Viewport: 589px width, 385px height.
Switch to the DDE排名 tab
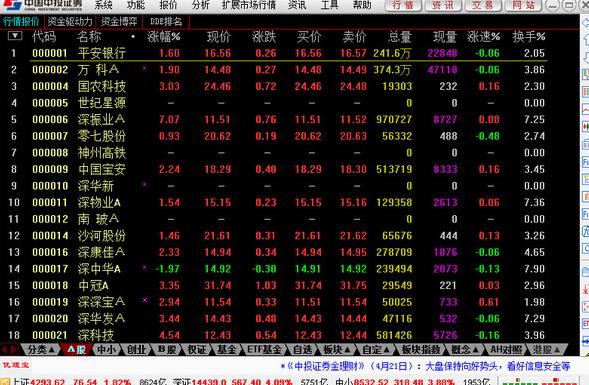[x=166, y=22]
